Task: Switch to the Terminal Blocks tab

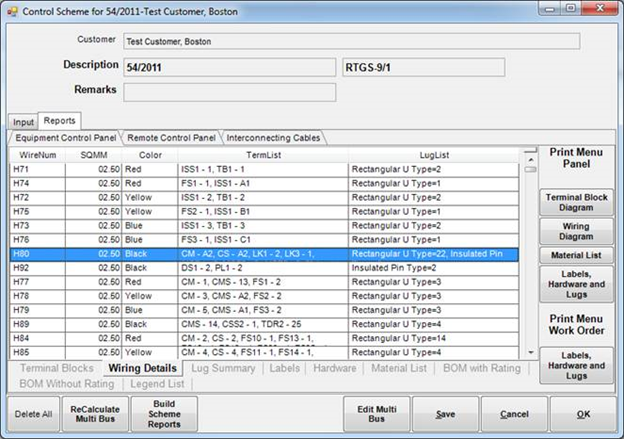Action: pyautogui.click(x=57, y=369)
